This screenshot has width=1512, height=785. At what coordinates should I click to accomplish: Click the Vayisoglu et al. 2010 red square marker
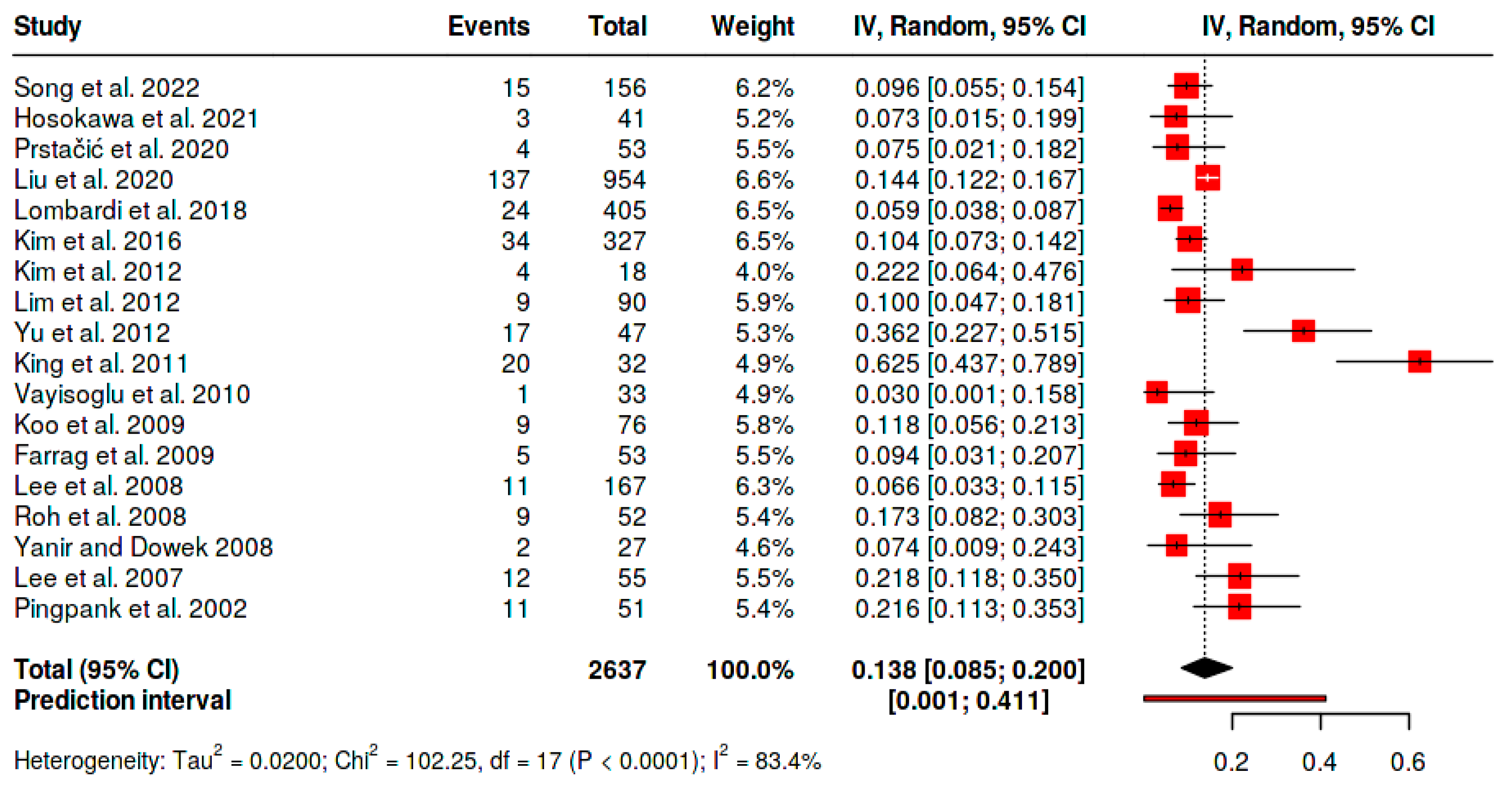coord(1156,392)
